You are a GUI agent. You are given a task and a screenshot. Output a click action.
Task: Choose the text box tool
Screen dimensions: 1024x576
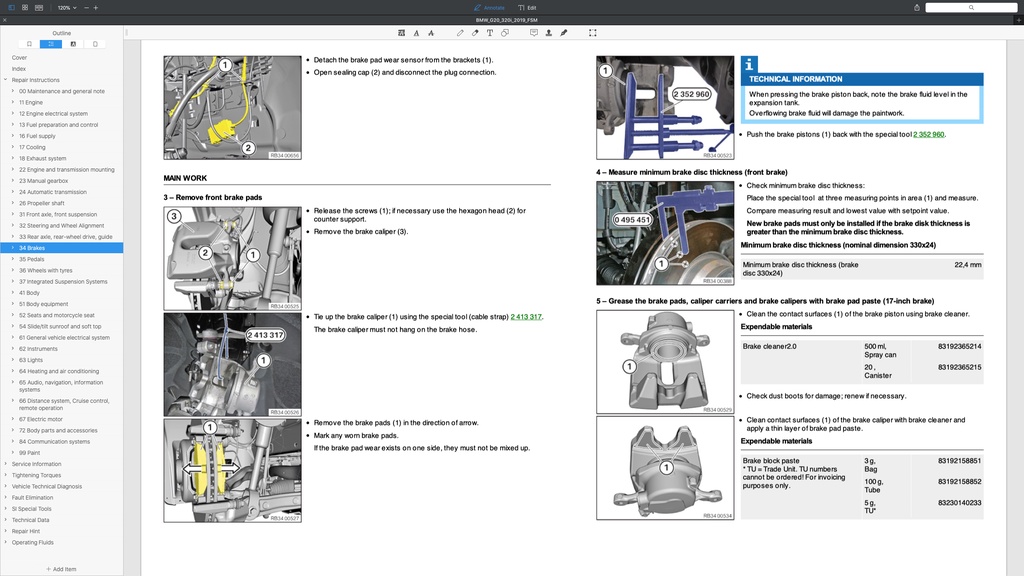coord(490,32)
